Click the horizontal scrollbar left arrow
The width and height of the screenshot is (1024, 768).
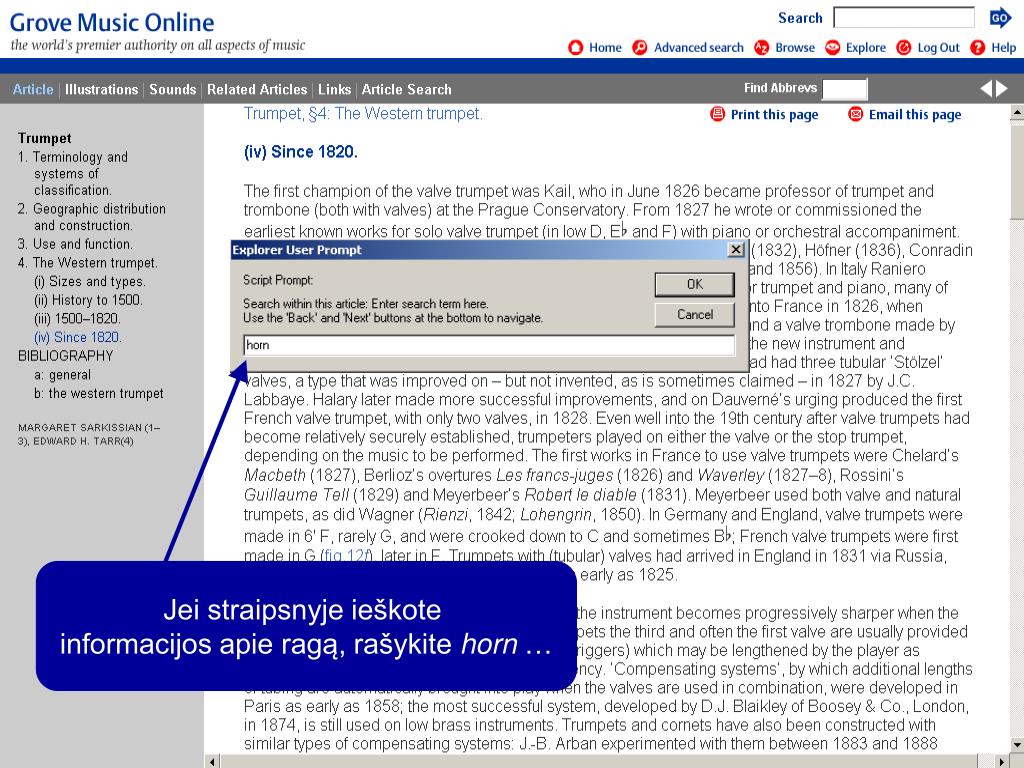[212, 761]
